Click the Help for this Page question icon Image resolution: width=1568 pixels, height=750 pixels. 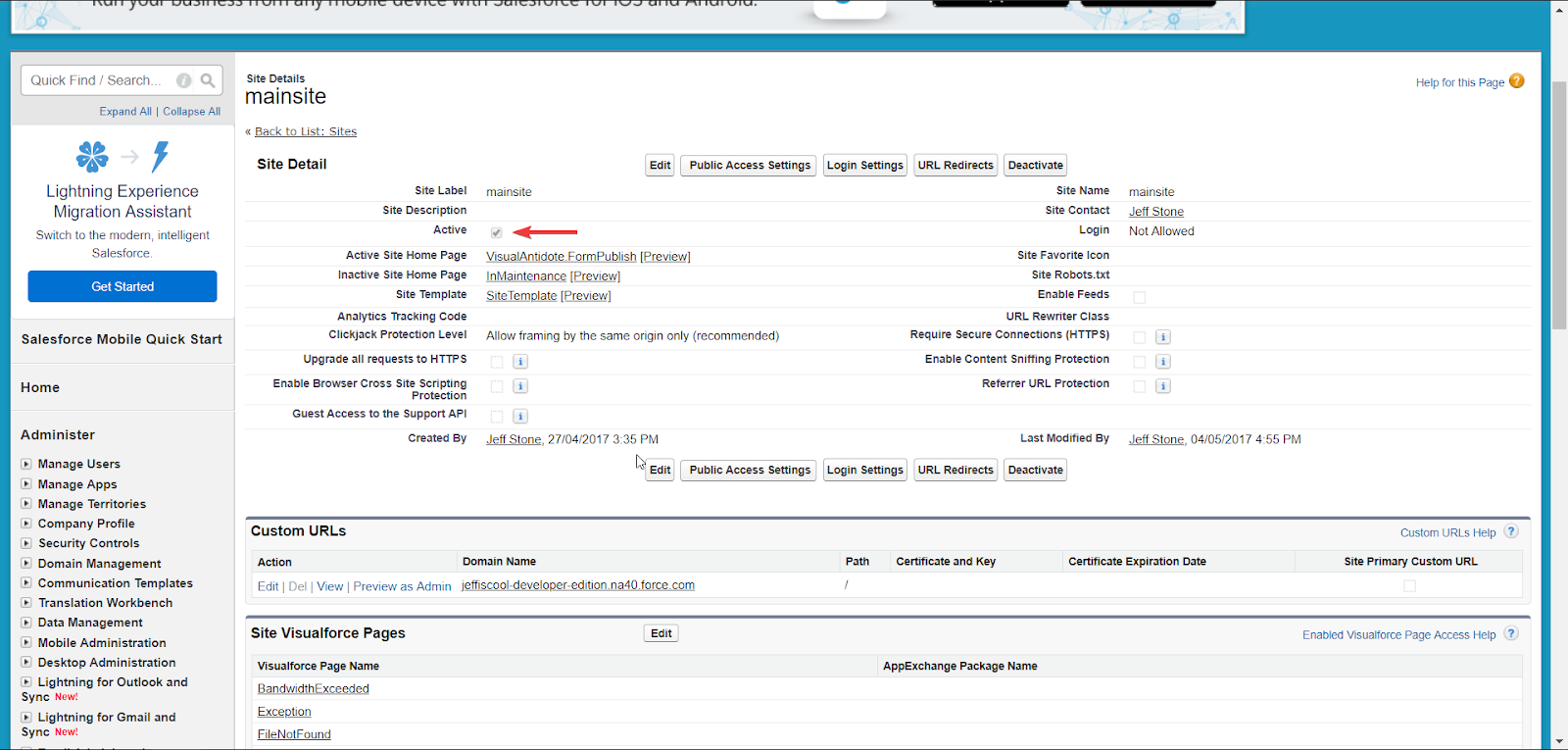pos(1516,81)
